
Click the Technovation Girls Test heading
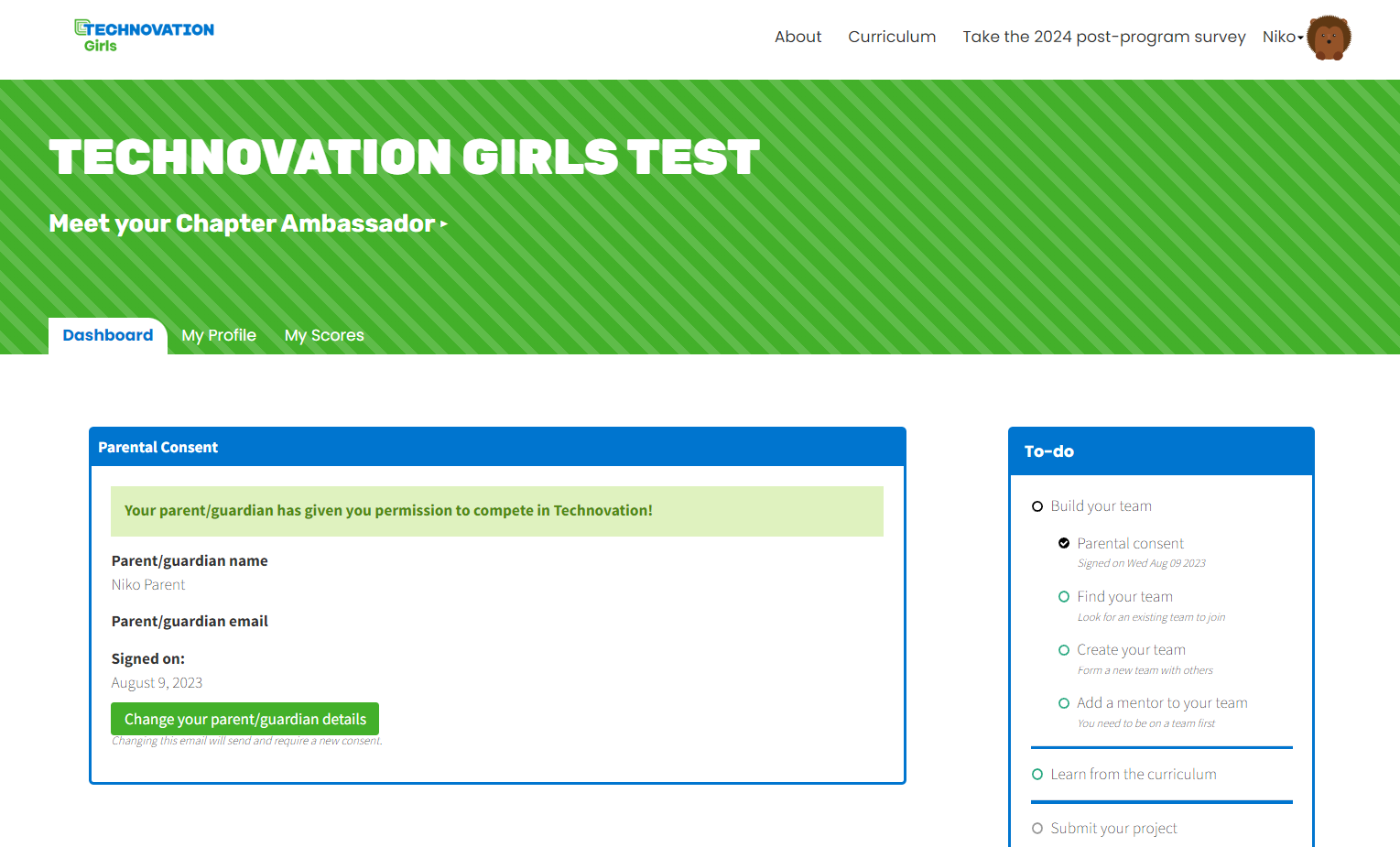[x=404, y=157]
